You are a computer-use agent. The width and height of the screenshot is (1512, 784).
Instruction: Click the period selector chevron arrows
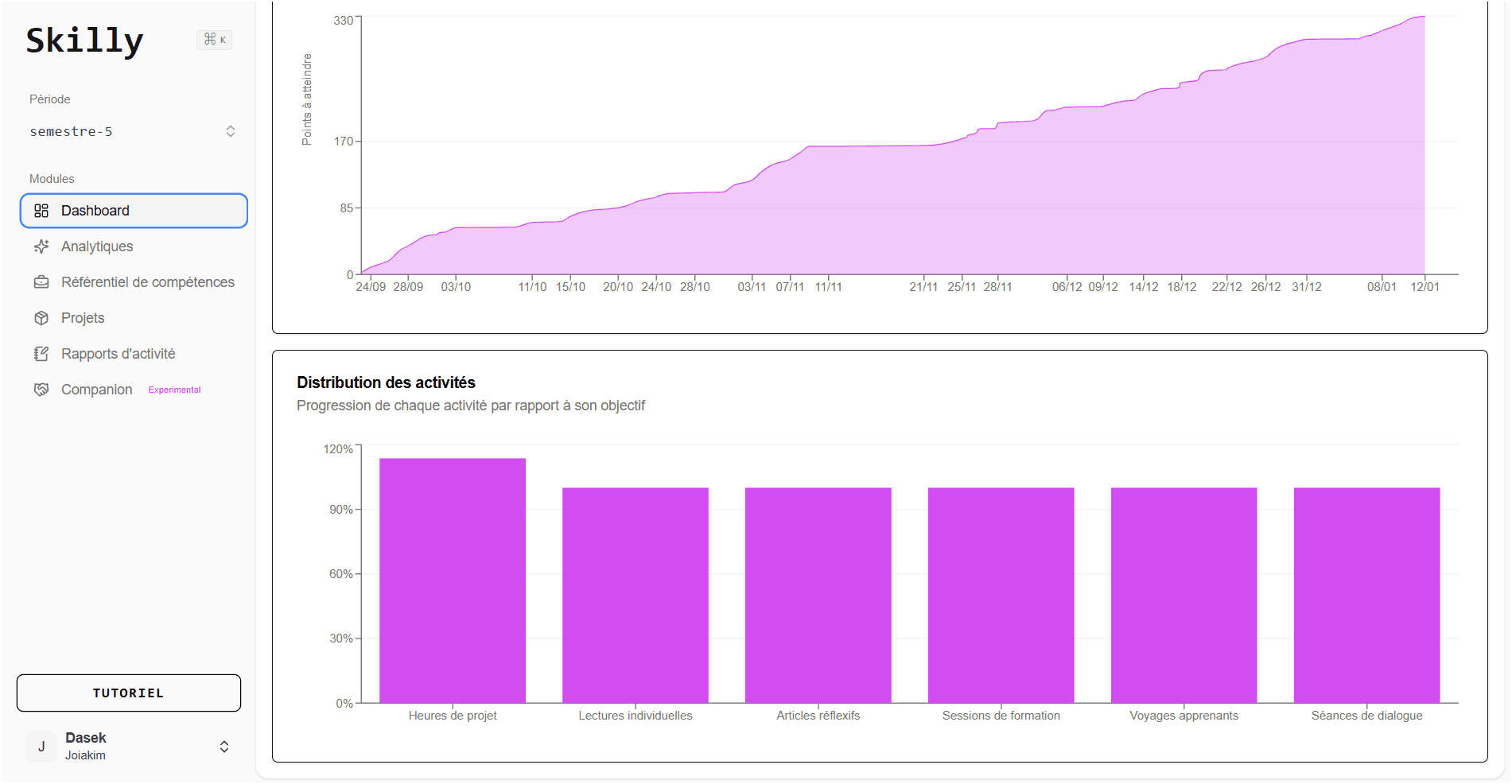pyautogui.click(x=231, y=131)
